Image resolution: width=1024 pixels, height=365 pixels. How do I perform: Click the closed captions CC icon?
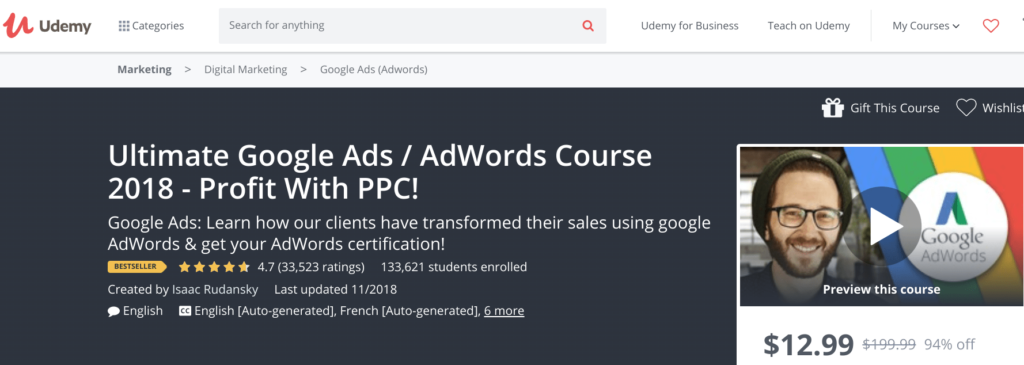185,311
